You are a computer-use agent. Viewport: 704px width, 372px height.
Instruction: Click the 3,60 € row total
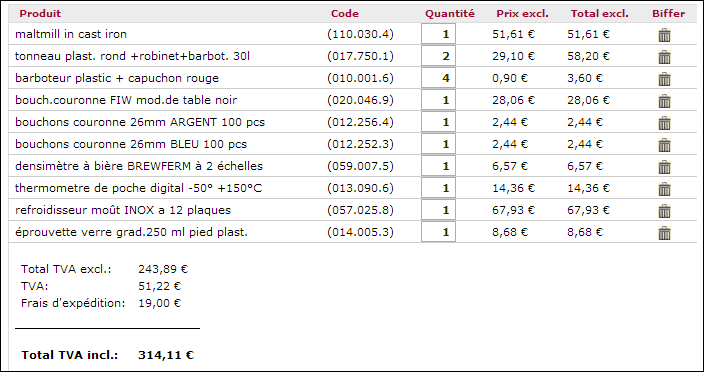pos(585,78)
